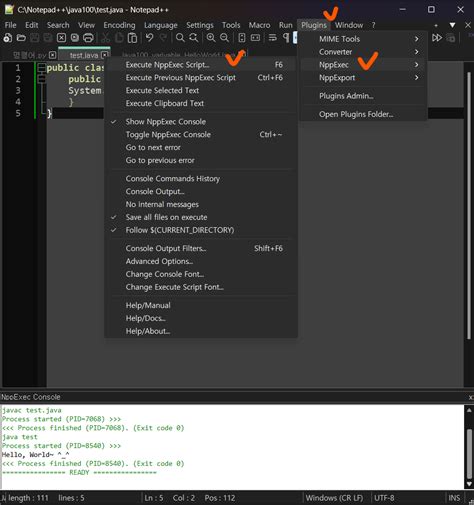Switch to the test.java tab
This screenshot has width=474, height=505.
84,55
